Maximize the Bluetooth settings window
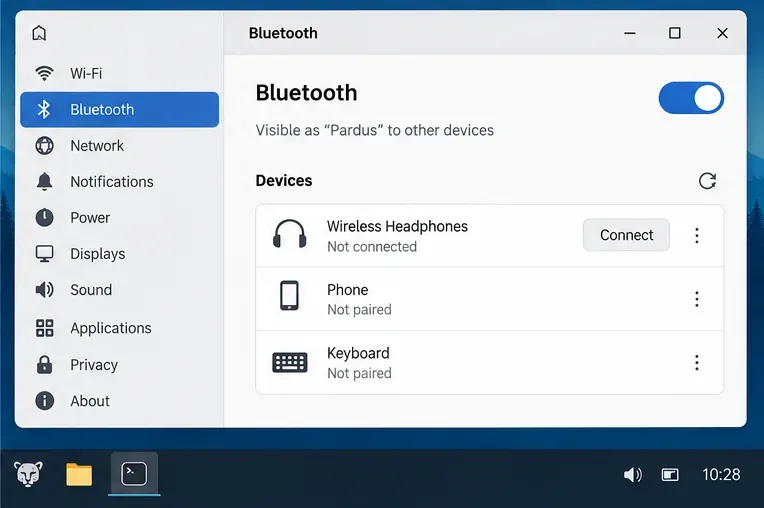This screenshot has height=508, width=764. [x=675, y=33]
